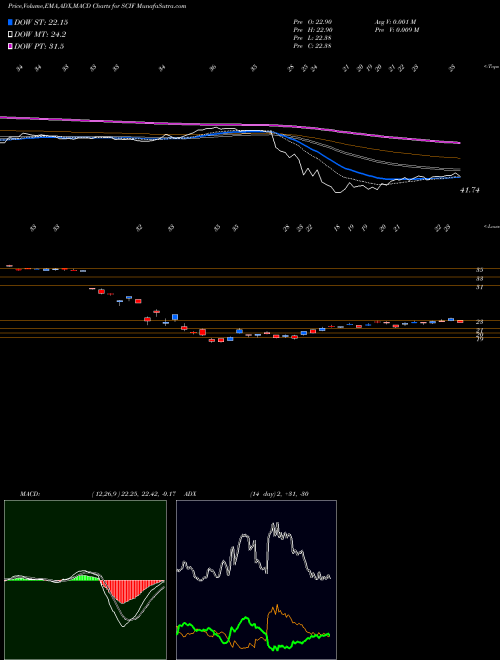Click the 23 price axis label
The image size is (500, 660).
point(479,322)
